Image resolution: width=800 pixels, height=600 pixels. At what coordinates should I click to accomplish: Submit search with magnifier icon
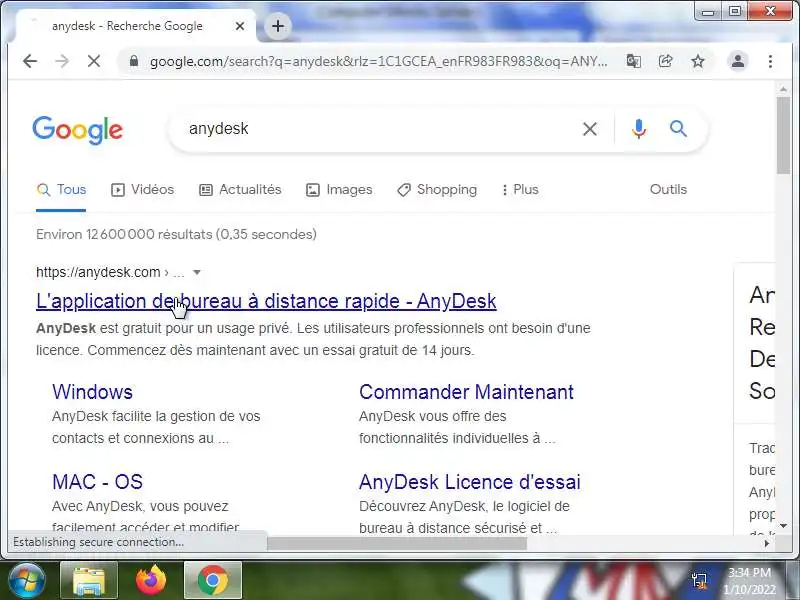pos(678,129)
